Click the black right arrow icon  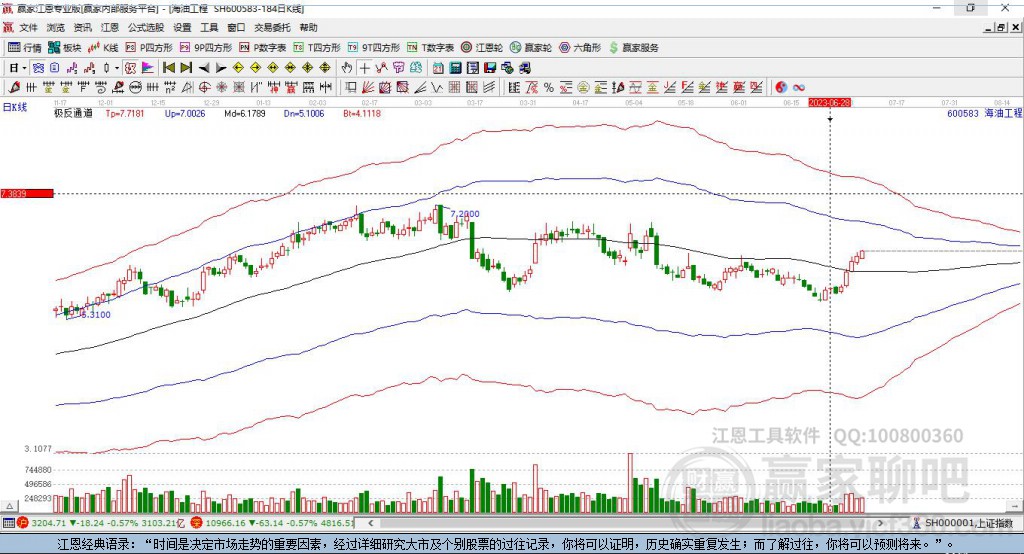coord(221,68)
